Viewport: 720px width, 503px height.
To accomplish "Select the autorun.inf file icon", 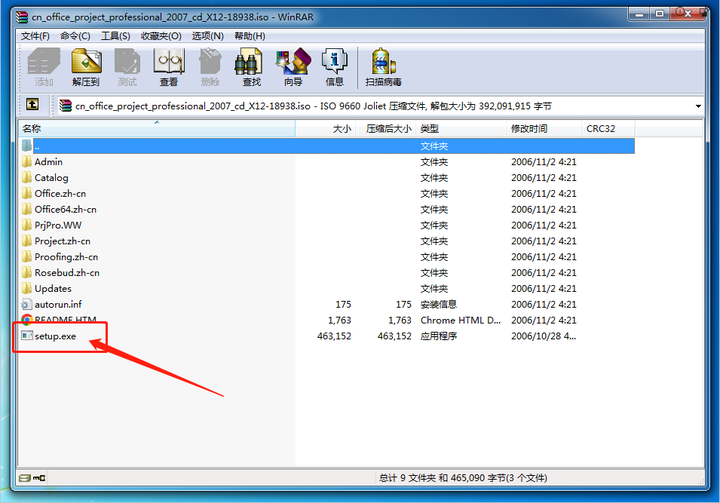I will [x=27, y=304].
